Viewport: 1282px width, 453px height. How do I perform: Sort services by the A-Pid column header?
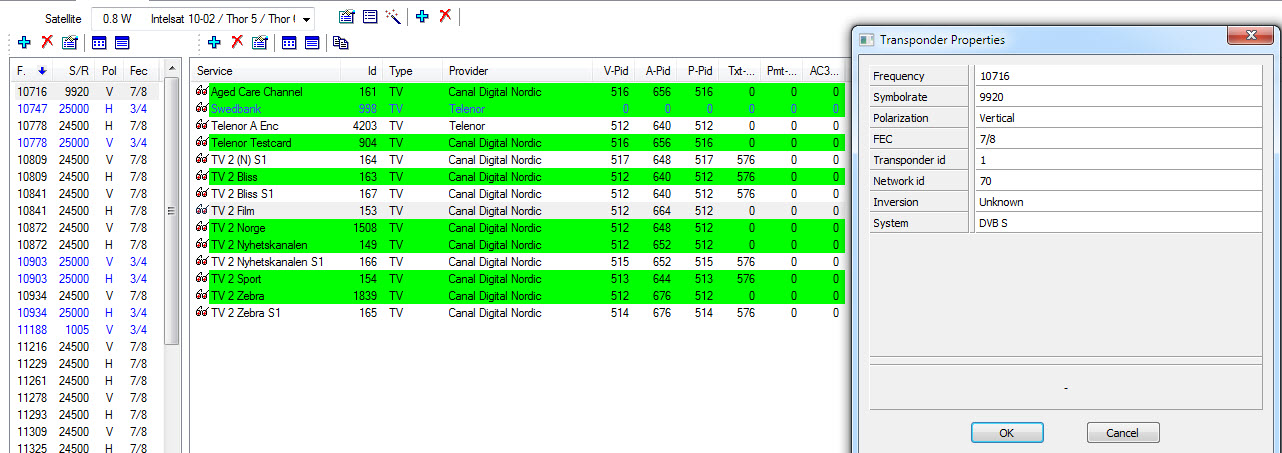[x=657, y=71]
